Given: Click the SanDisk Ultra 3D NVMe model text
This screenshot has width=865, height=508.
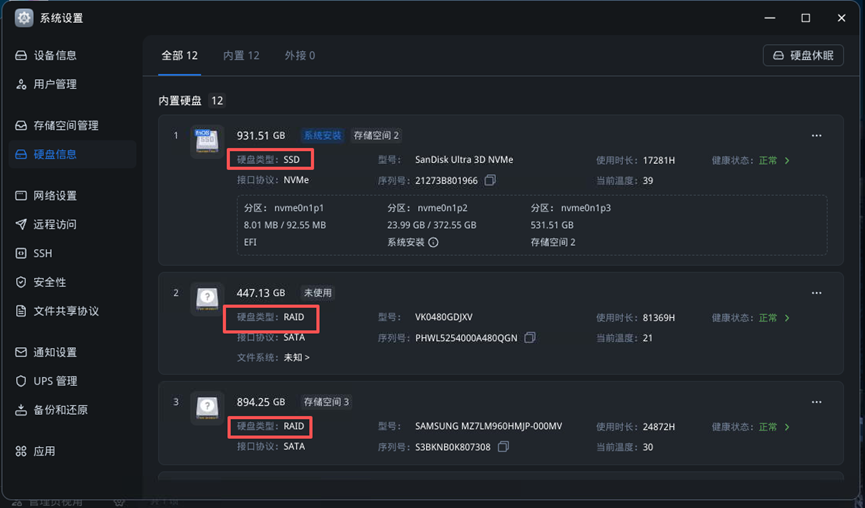Looking at the screenshot, I should pyautogui.click(x=464, y=160).
